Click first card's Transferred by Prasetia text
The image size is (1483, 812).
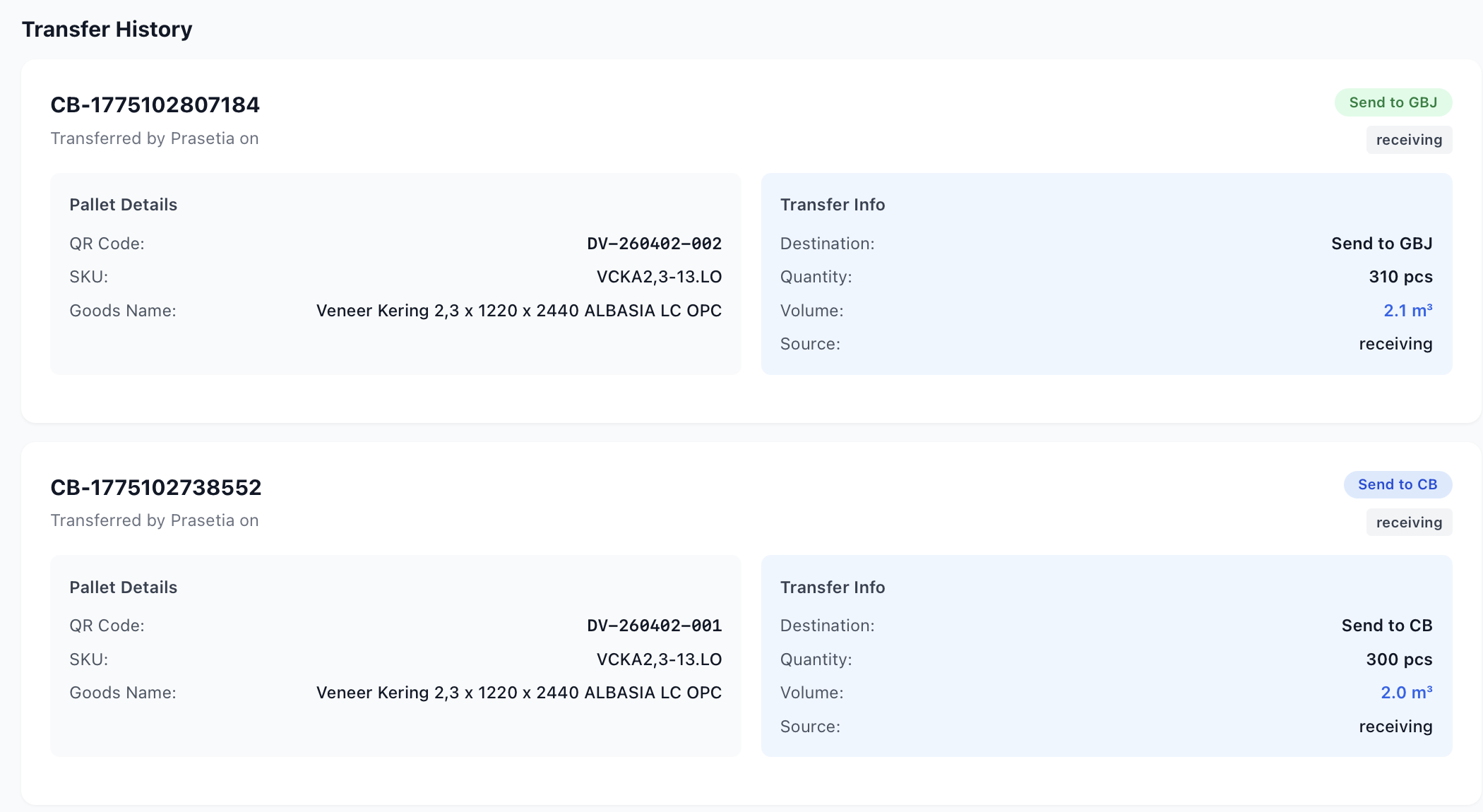[155, 138]
